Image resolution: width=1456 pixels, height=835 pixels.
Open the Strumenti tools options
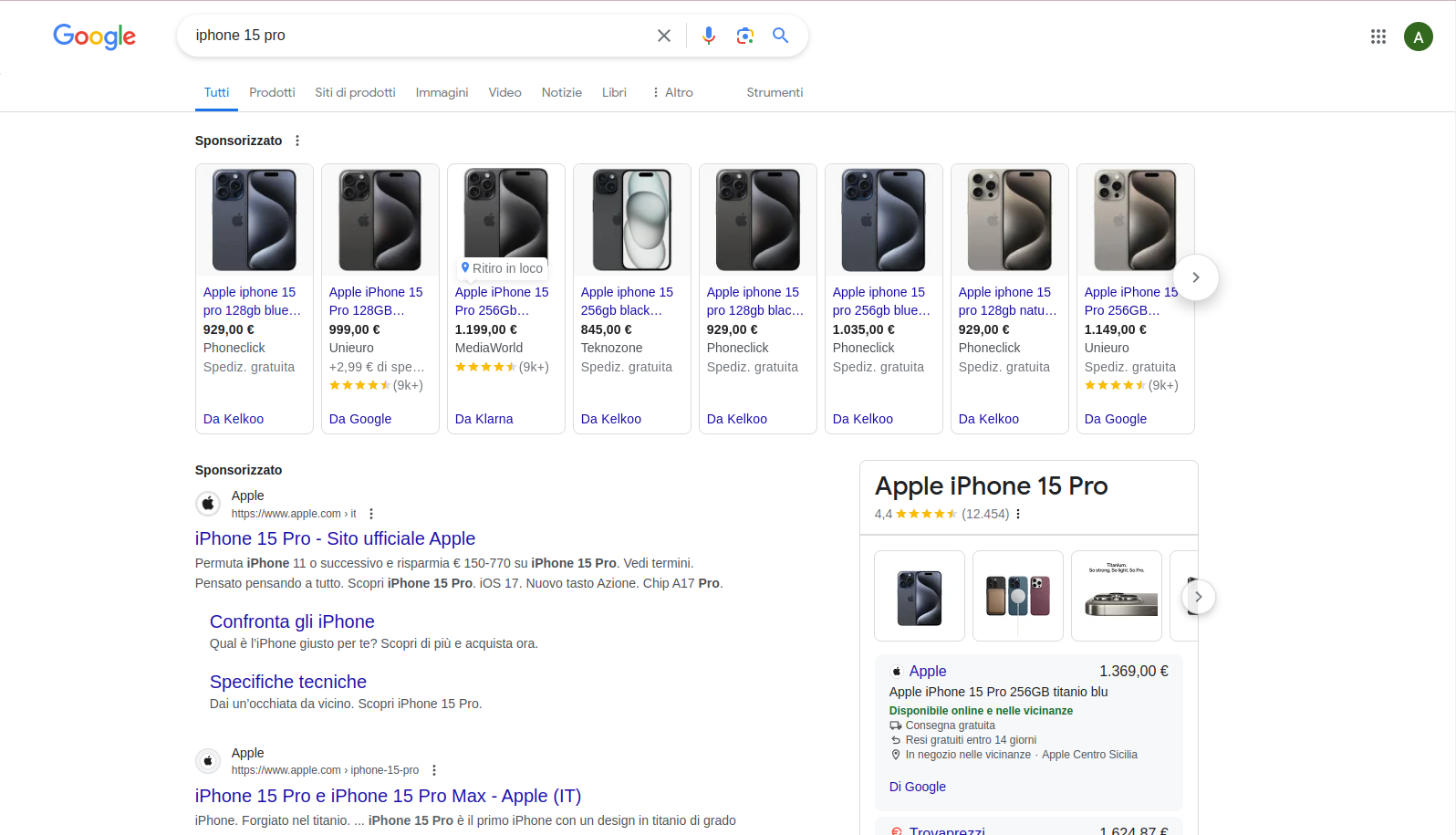(x=775, y=92)
